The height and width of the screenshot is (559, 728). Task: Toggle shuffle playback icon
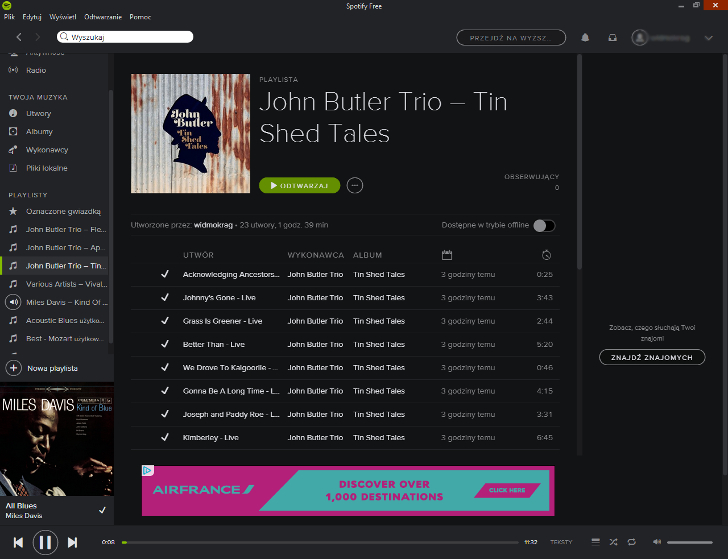click(x=613, y=542)
